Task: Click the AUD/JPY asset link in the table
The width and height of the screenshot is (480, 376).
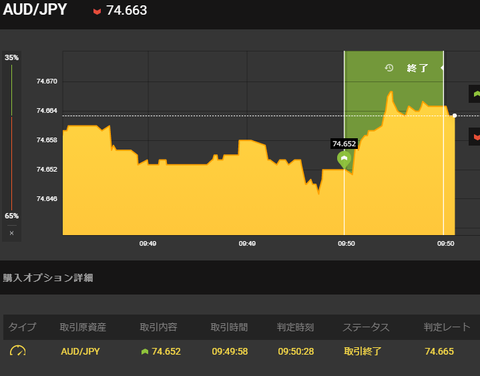Action: pos(80,351)
